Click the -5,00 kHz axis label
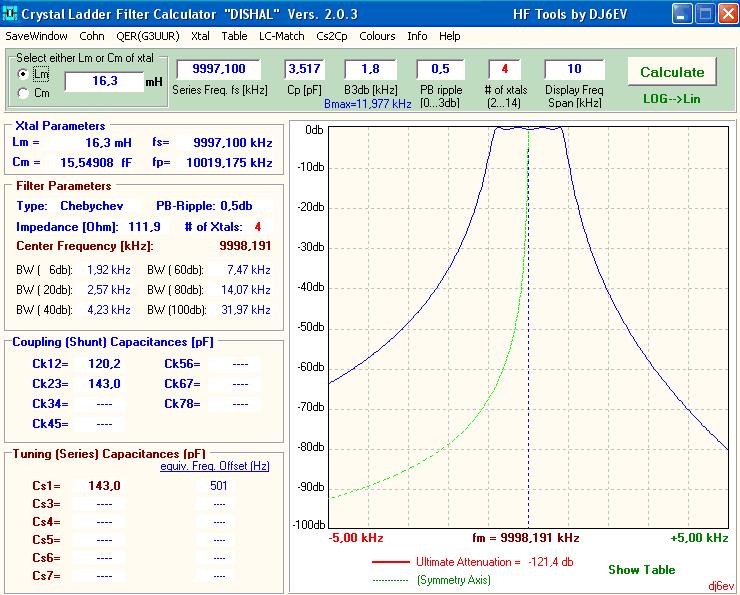Viewport: 740px width, 595px height. [x=356, y=538]
